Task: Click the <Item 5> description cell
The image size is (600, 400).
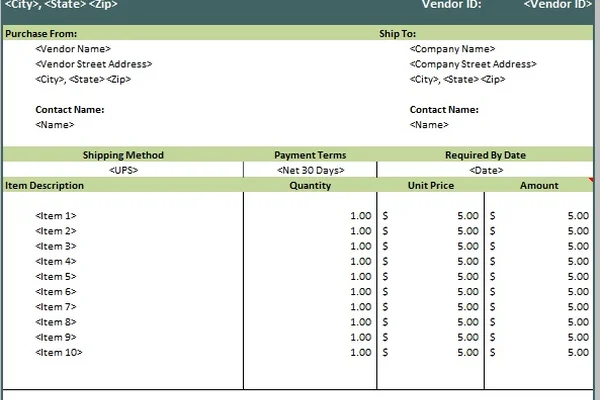Action: 55,277
